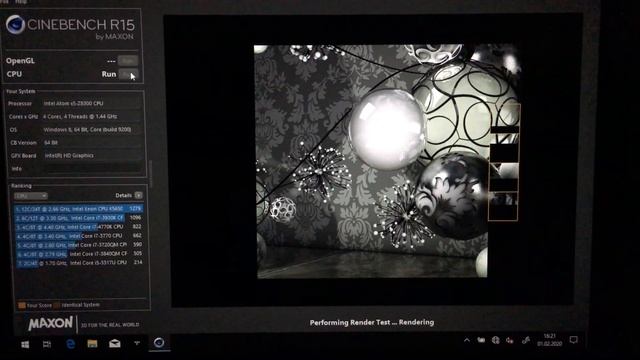
Task: Click the Details arrow button in Ranking
Action: 139,196
